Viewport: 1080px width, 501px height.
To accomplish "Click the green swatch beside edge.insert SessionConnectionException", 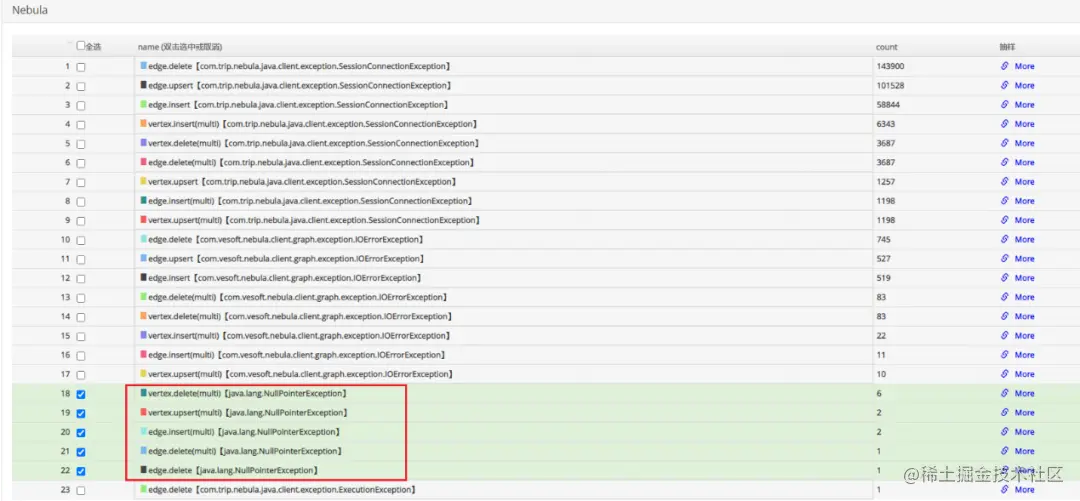I will point(144,104).
